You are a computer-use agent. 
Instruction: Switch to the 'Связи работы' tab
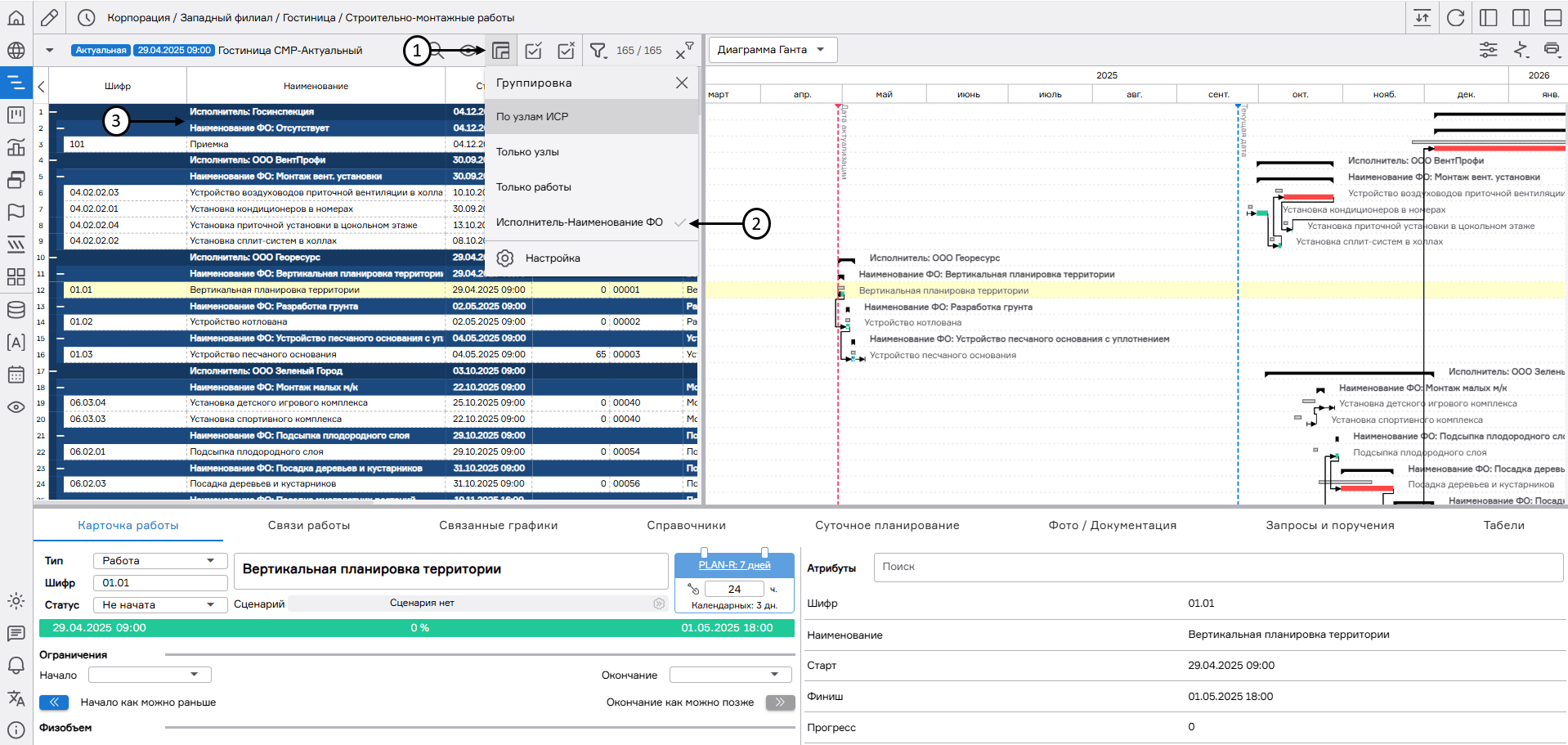308,526
